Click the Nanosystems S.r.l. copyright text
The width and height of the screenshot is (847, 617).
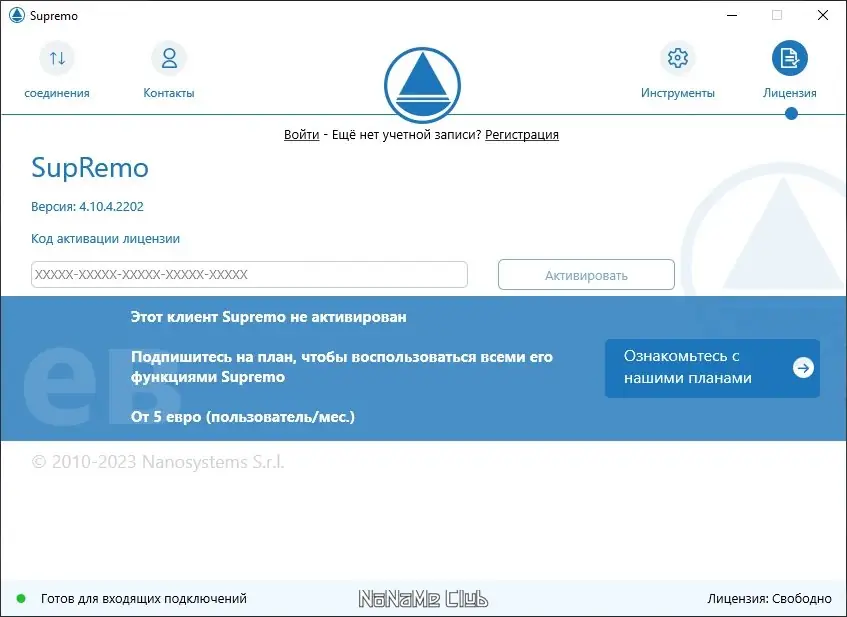tap(158, 462)
